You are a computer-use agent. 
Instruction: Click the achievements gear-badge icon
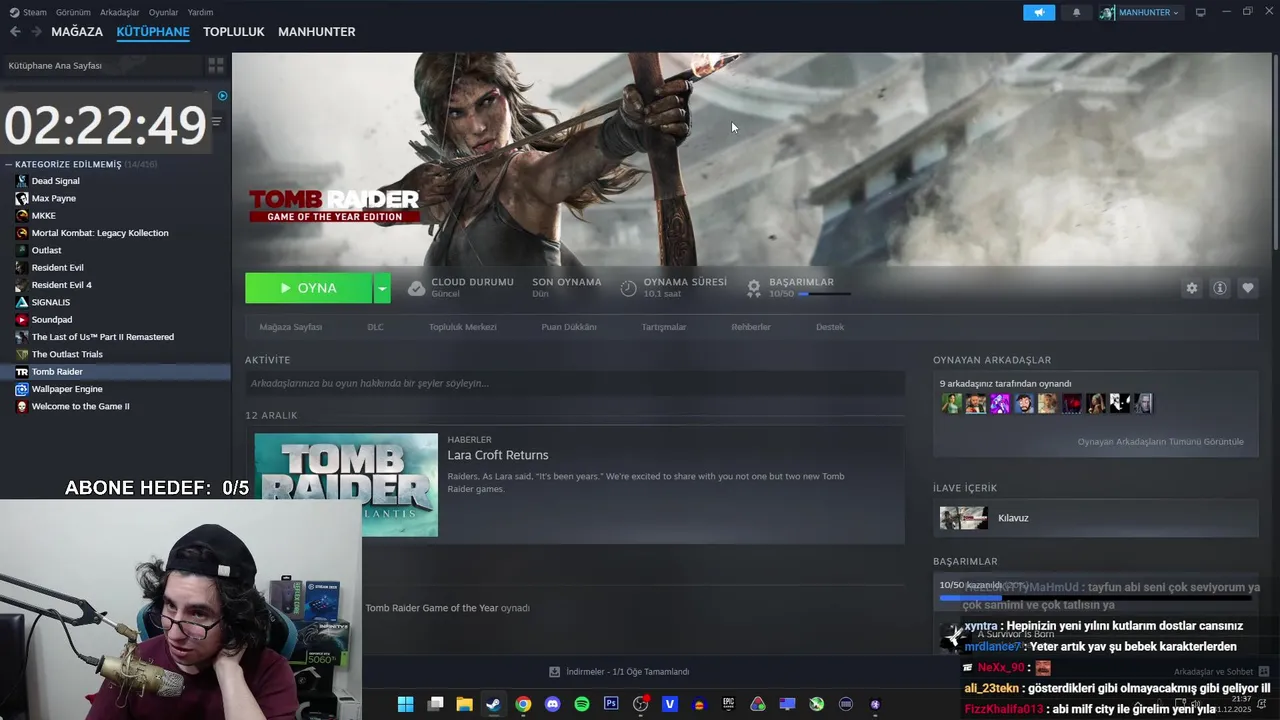754,288
